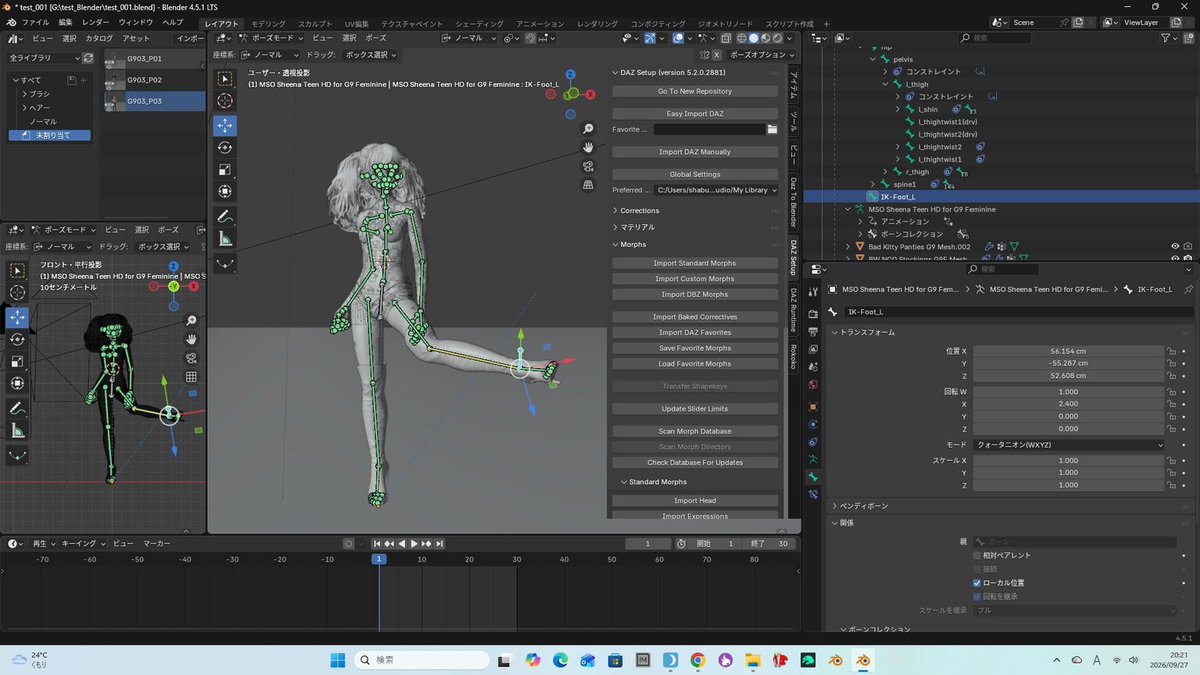The width and height of the screenshot is (1200, 675).
Task: Open the Daz To Blender sidebar tab
Action: tap(793, 202)
